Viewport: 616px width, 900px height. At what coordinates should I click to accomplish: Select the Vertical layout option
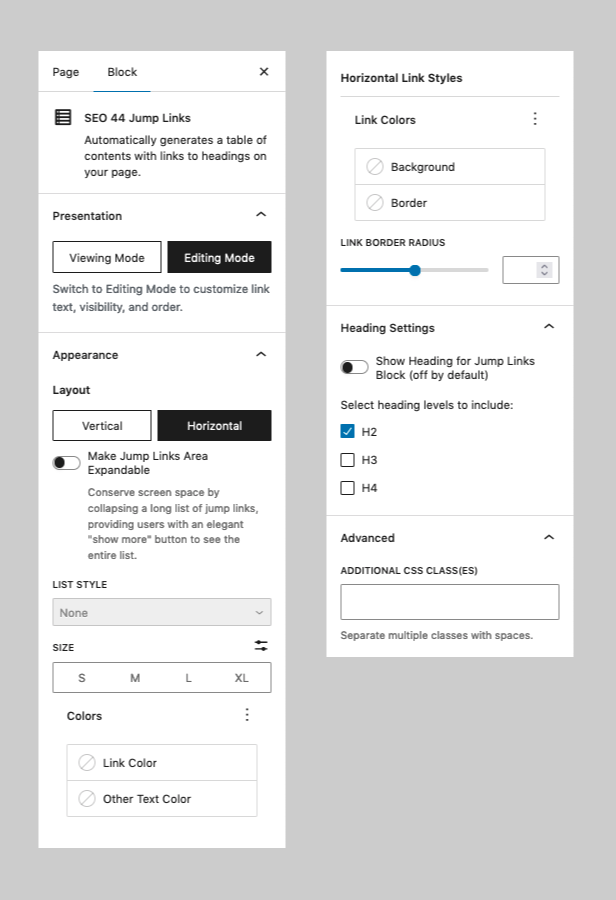(102, 425)
